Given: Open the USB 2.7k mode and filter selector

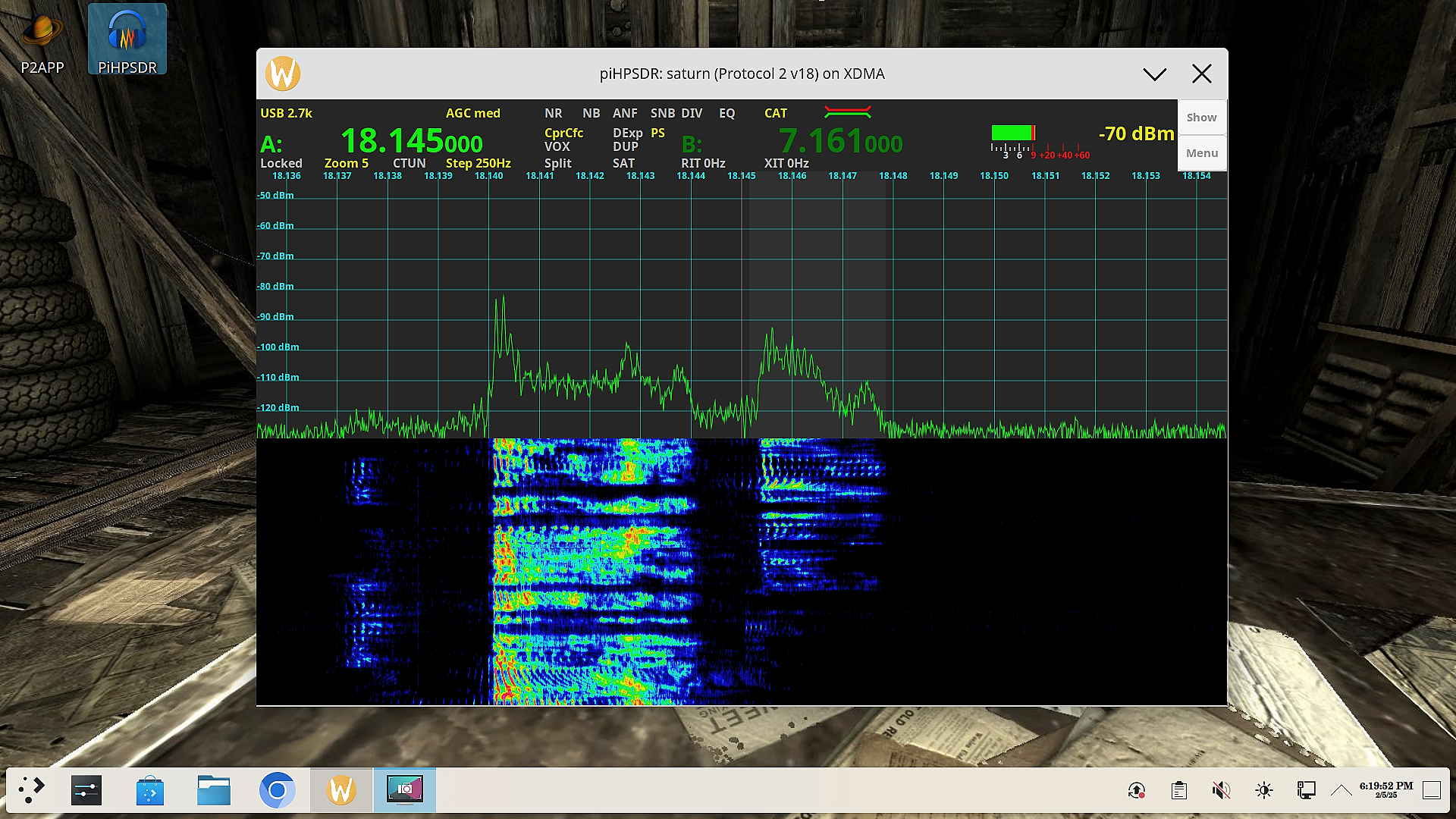Looking at the screenshot, I should pyautogui.click(x=287, y=113).
